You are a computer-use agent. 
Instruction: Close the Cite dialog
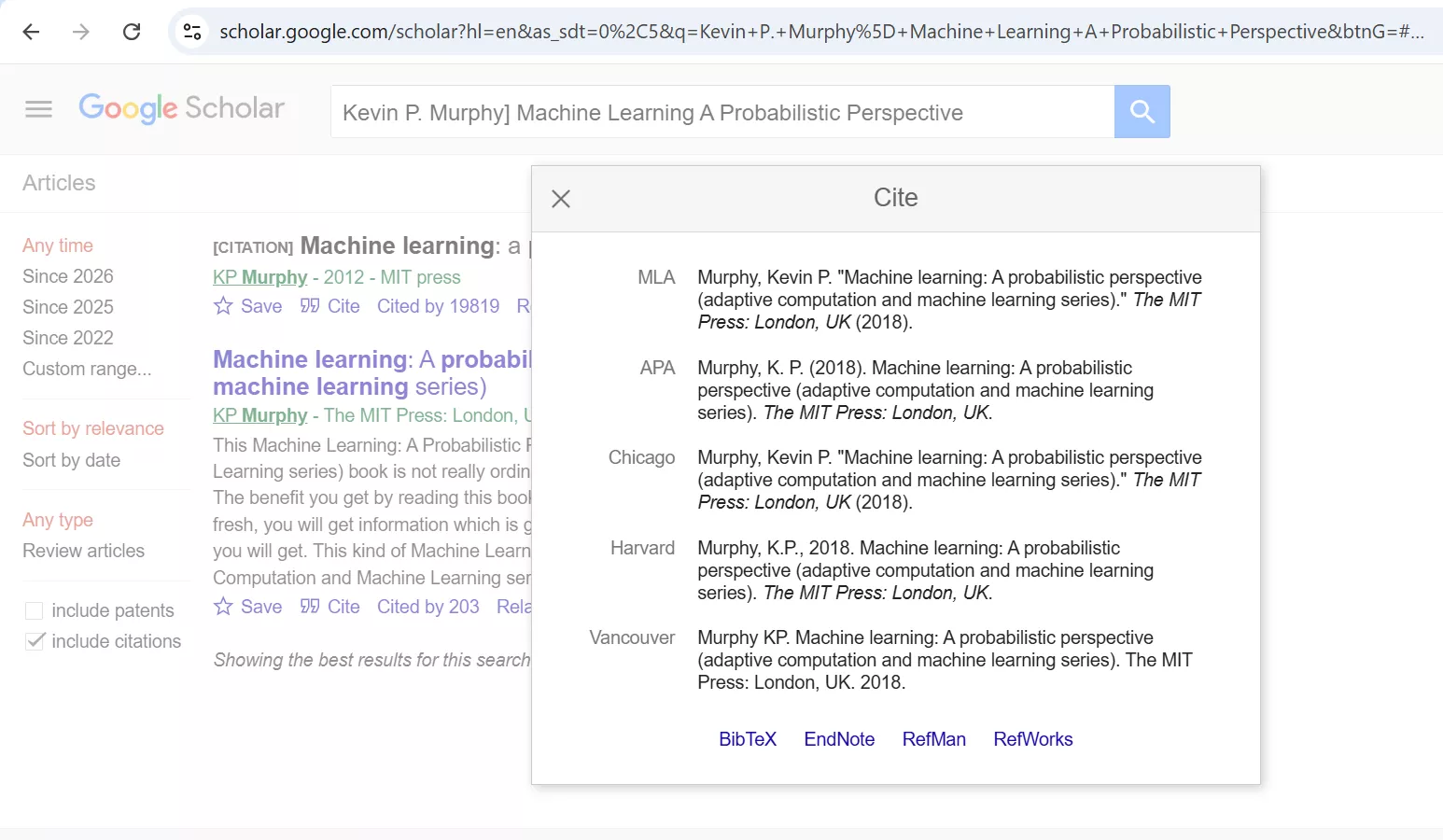[x=560, y=198]
